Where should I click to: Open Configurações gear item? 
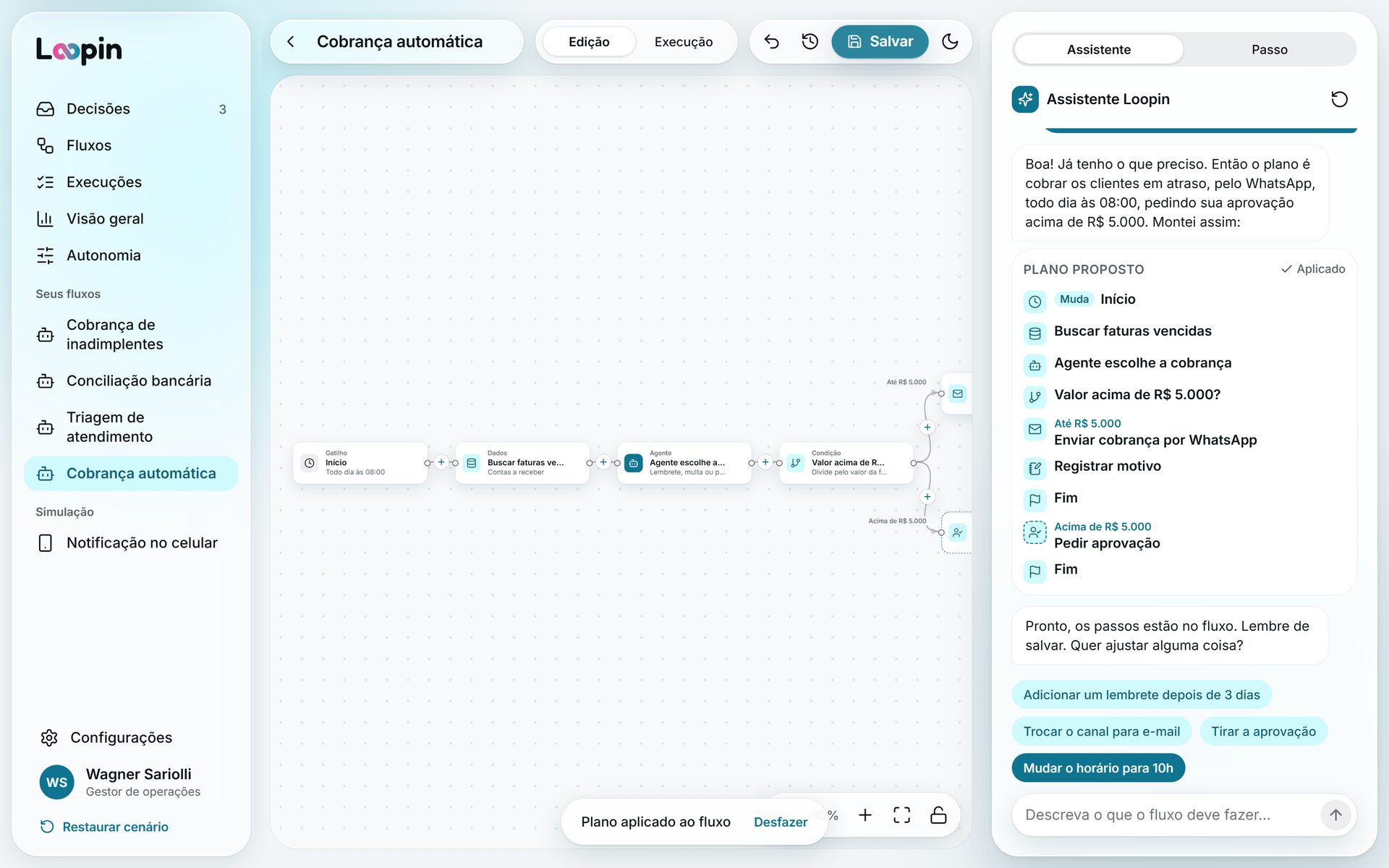click(131, 738)
